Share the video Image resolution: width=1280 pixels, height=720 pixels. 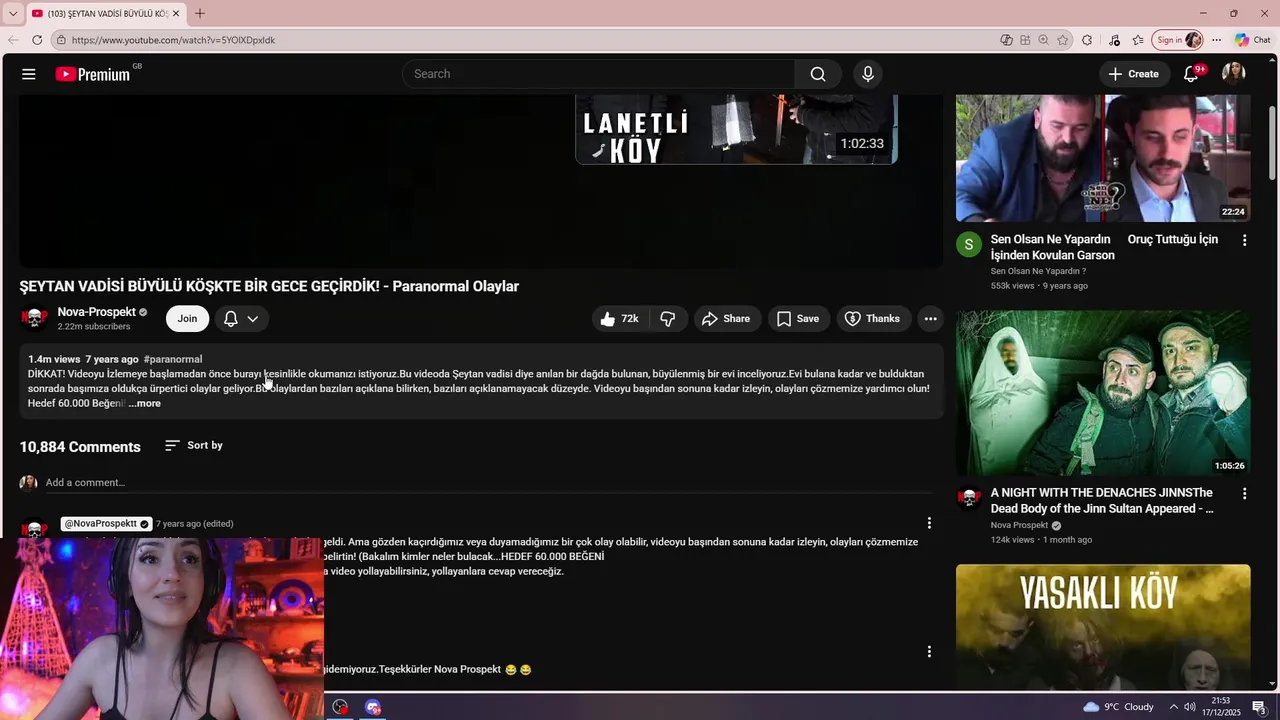pos(726,319)
